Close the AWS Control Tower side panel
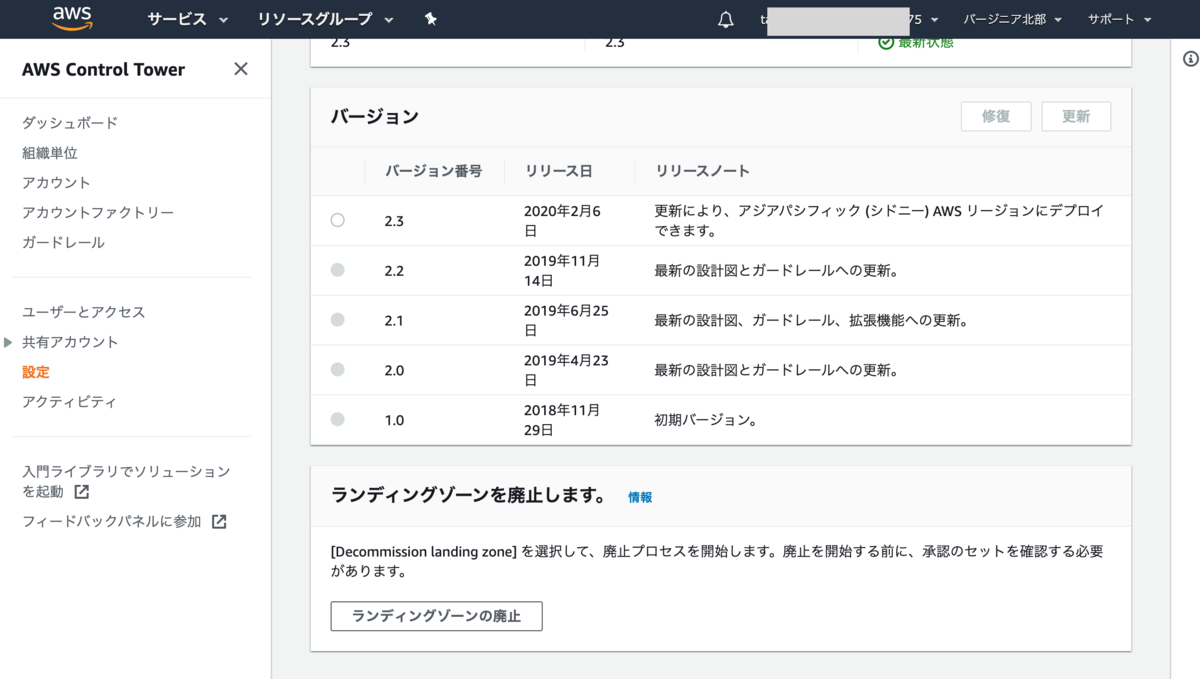Screen dimensions: 1200x679 pyautogui.click(x=240, y=69)
